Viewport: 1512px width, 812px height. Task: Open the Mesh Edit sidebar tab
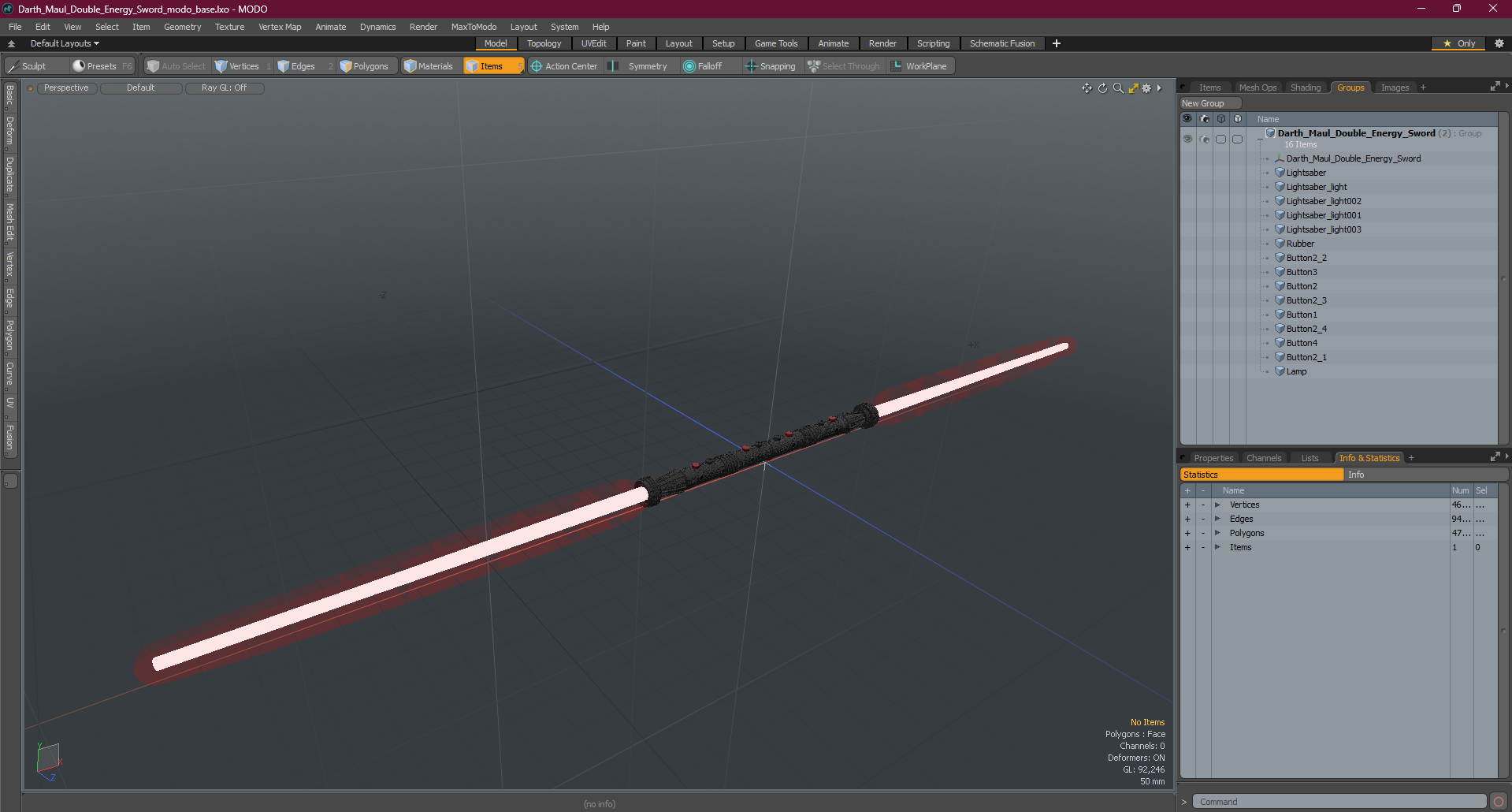pyautogui.click(x=9, y=222)
